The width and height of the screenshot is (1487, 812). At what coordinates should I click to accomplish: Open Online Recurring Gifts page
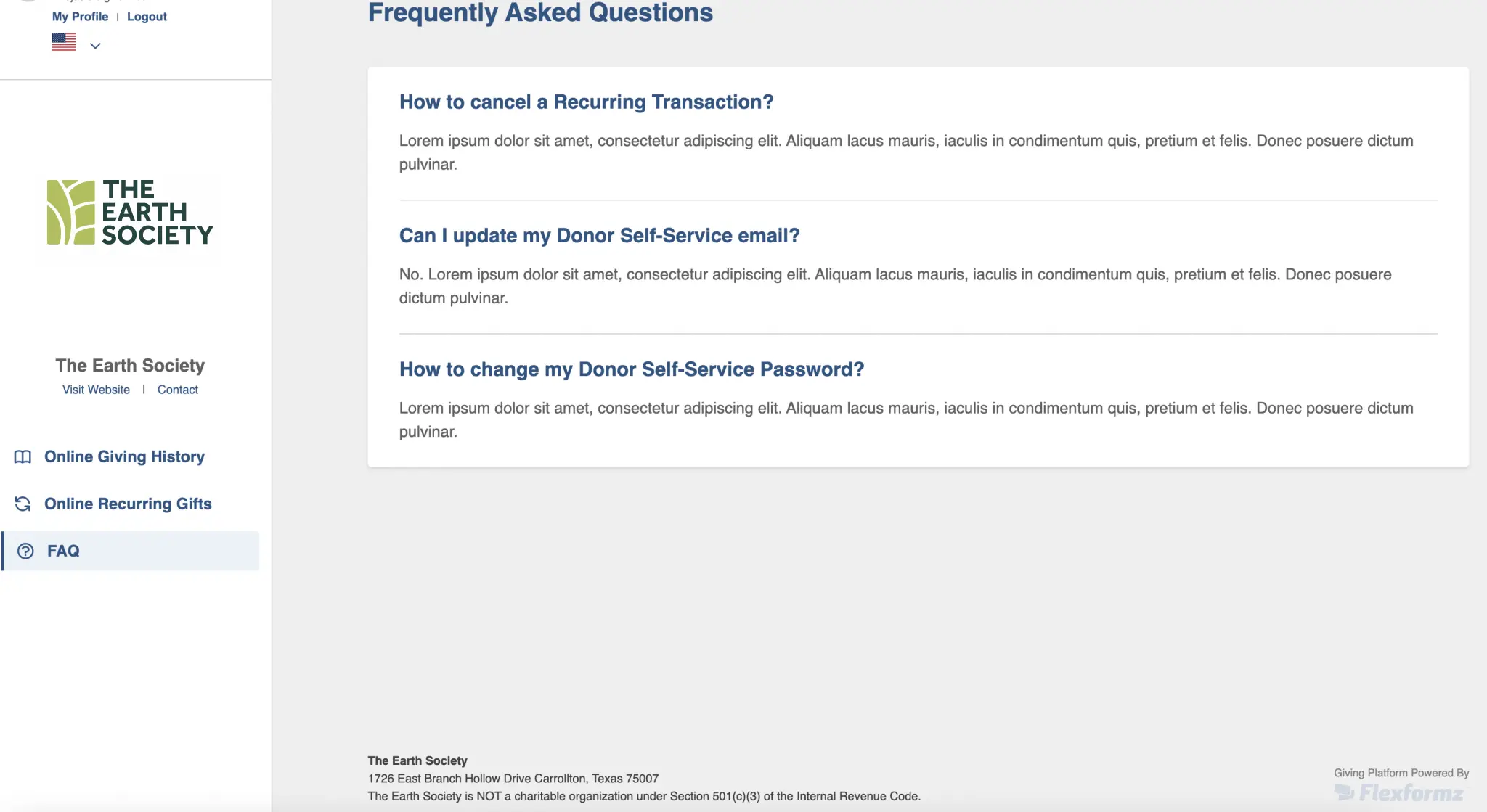128,504
